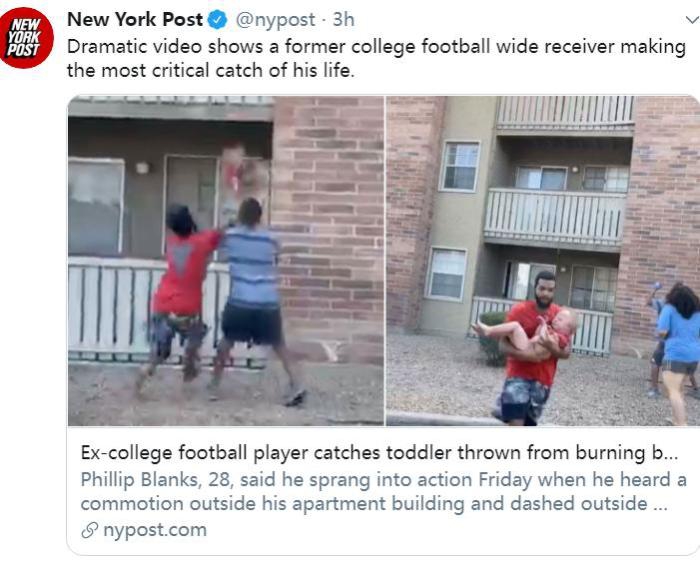Click the @nypost handle
This screenshot has height=561, width=700.
click(275, 20)
